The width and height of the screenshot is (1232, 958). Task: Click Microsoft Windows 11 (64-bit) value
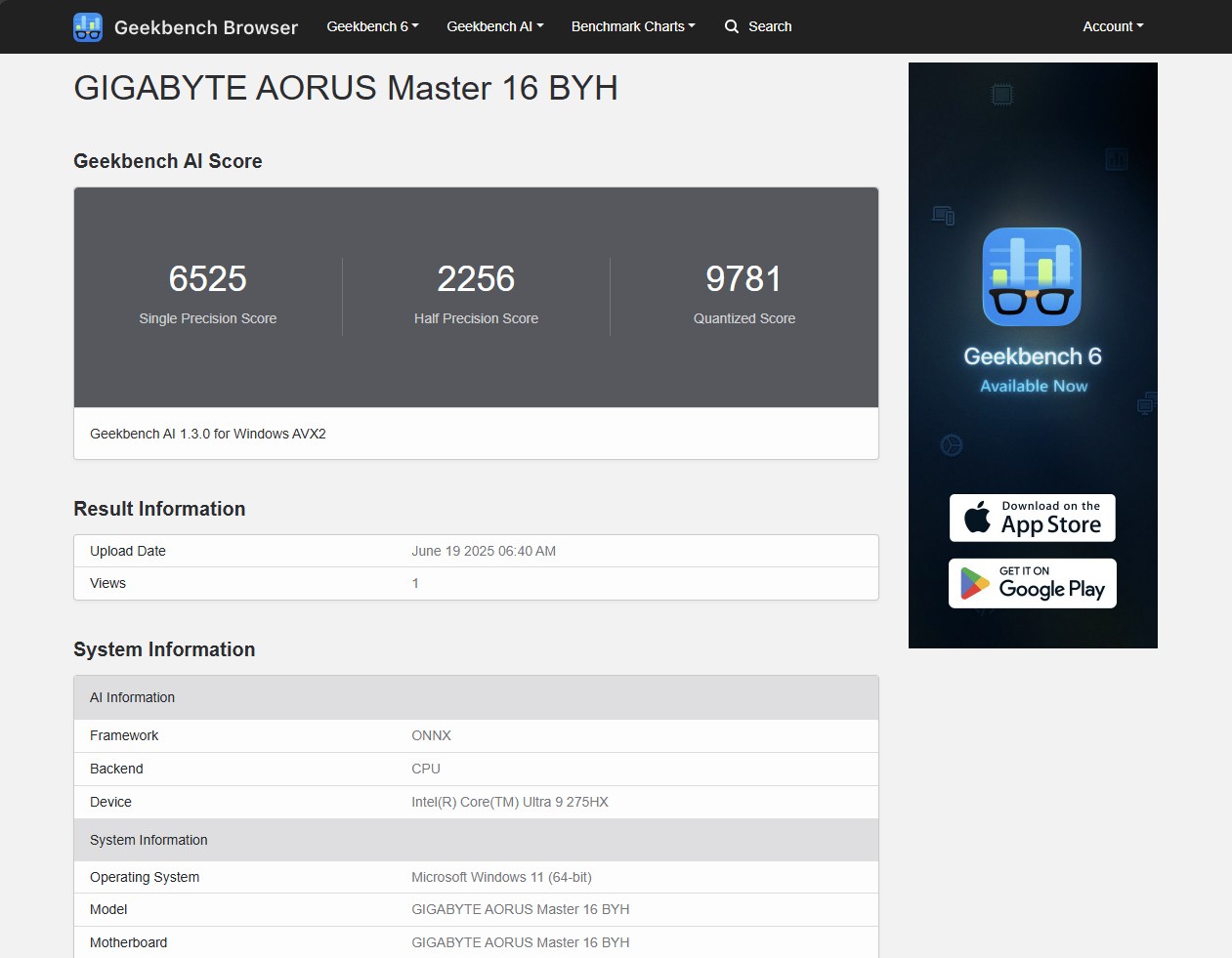click(x=501, y=877)
